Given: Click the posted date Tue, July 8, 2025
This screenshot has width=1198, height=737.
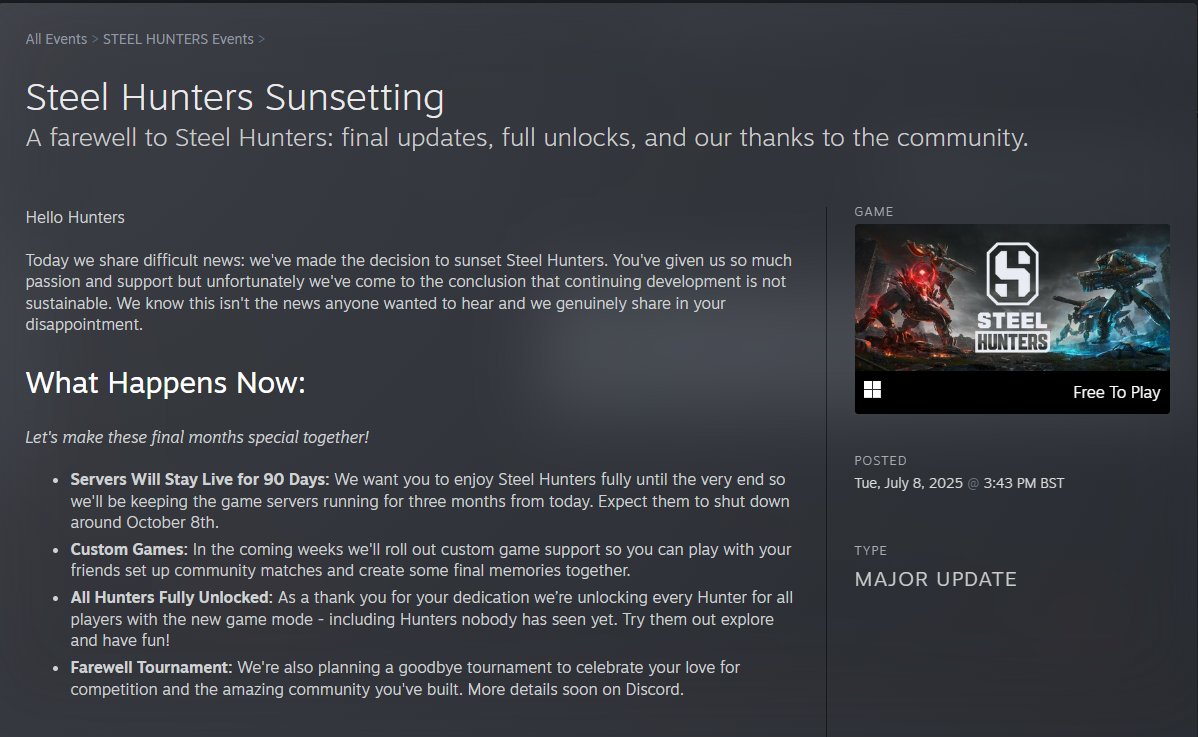Looking at the screenshot, I should [x=908, y=483].
